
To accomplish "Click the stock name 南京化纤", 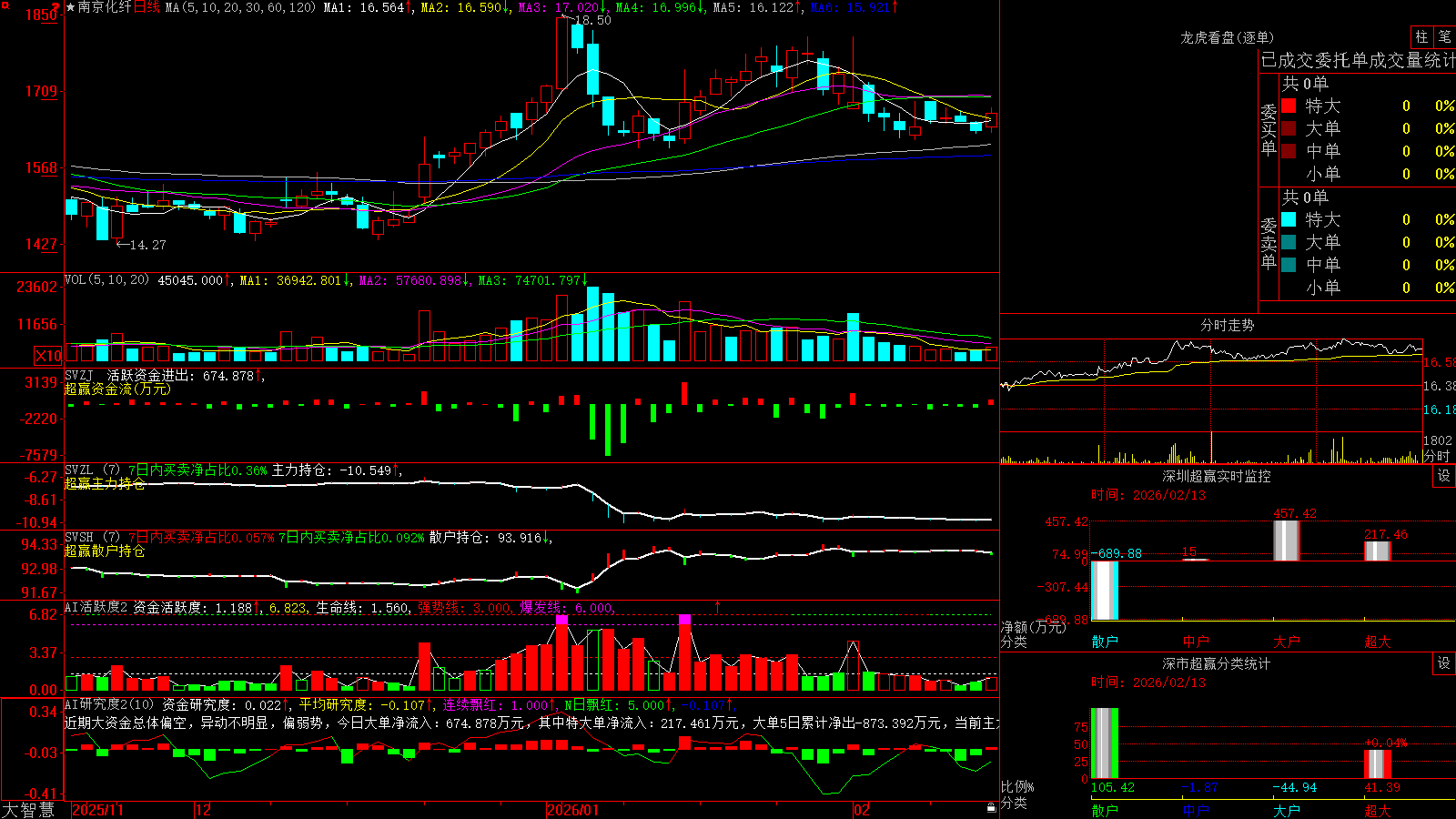I will click(105, 7).
